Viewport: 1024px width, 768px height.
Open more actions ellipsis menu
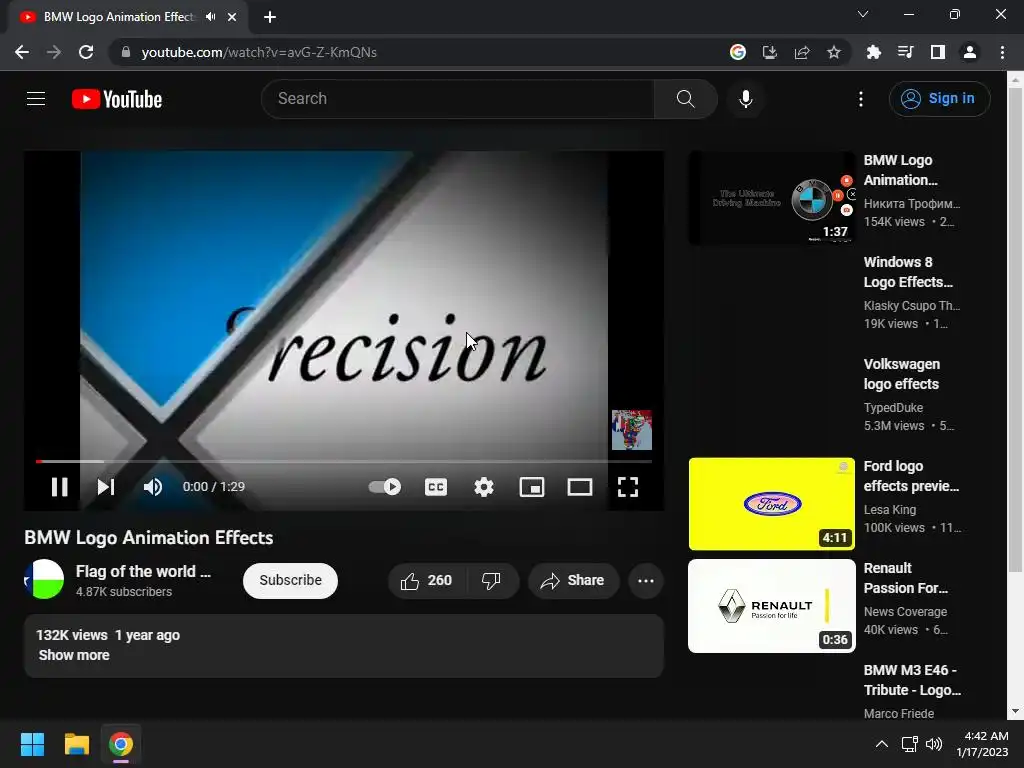(646, 581)
